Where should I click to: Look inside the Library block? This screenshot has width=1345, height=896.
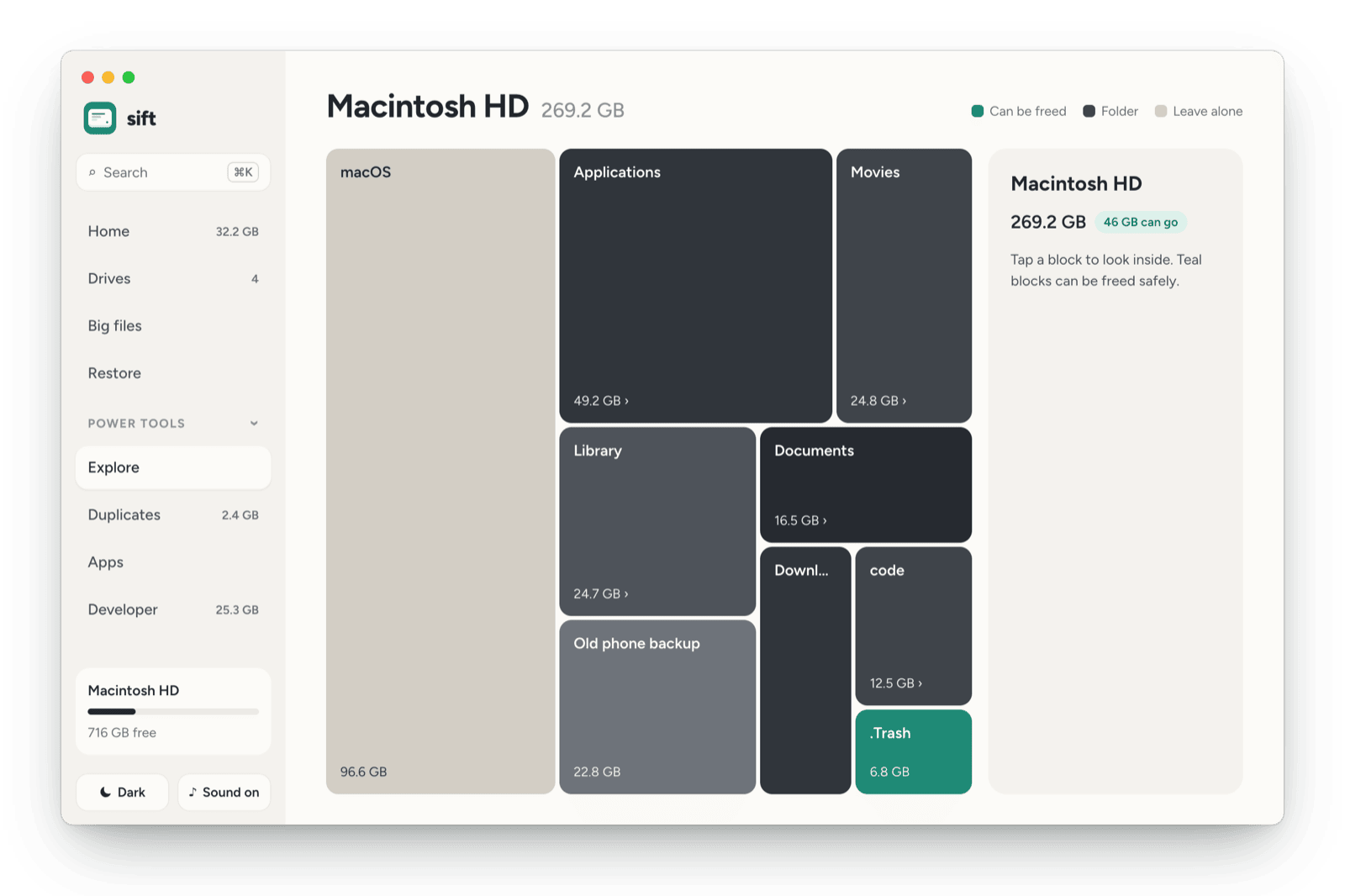(x=657, y=521)
